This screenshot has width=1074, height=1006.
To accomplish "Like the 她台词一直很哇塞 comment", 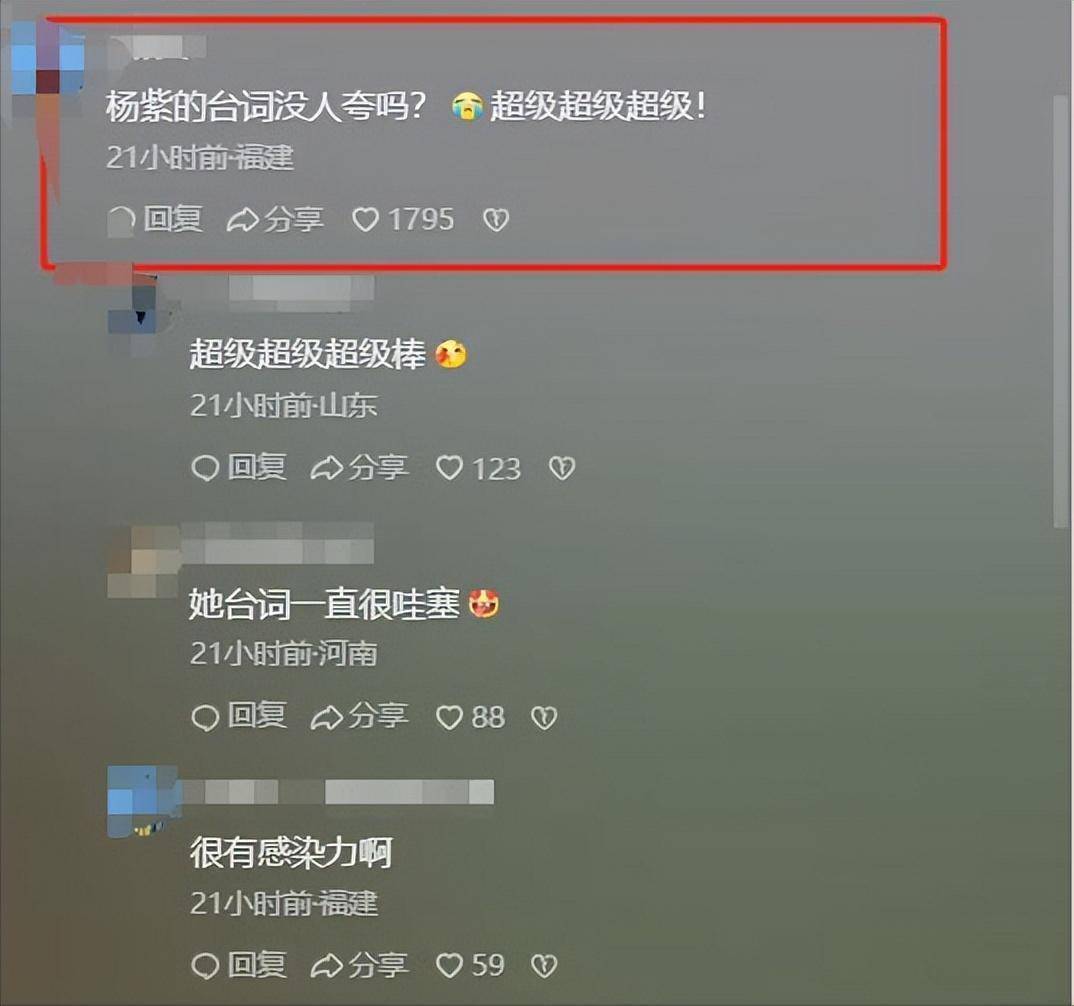I will click(471, 718).
